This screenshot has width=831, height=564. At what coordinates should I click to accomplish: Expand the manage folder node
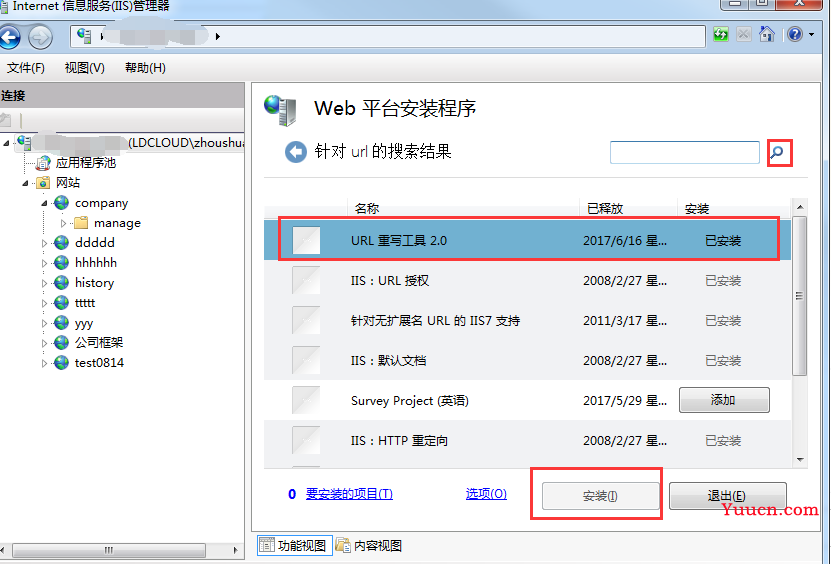[x=64, y=223]
